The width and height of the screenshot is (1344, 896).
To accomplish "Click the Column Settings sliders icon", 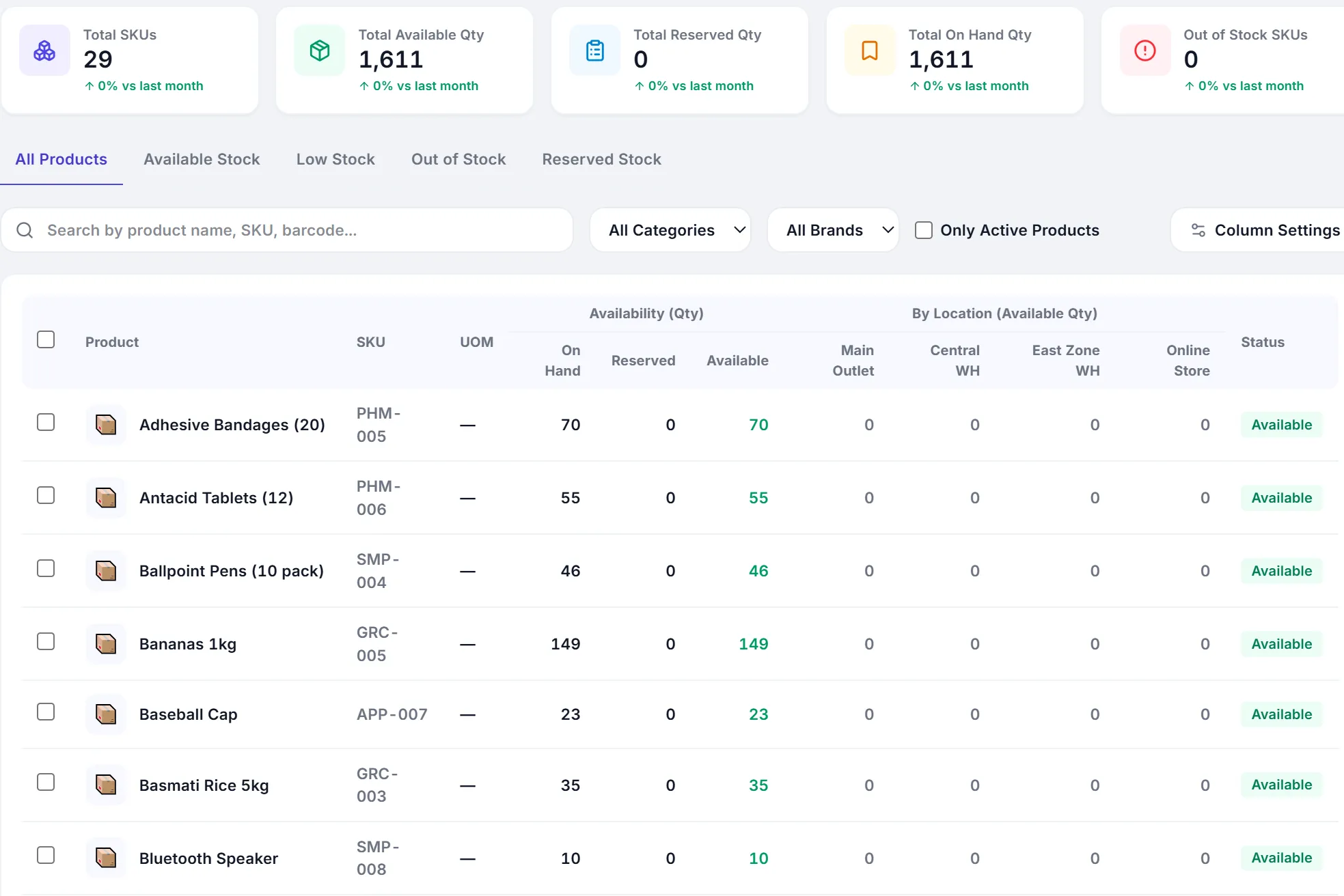I will click(1198, 230).
